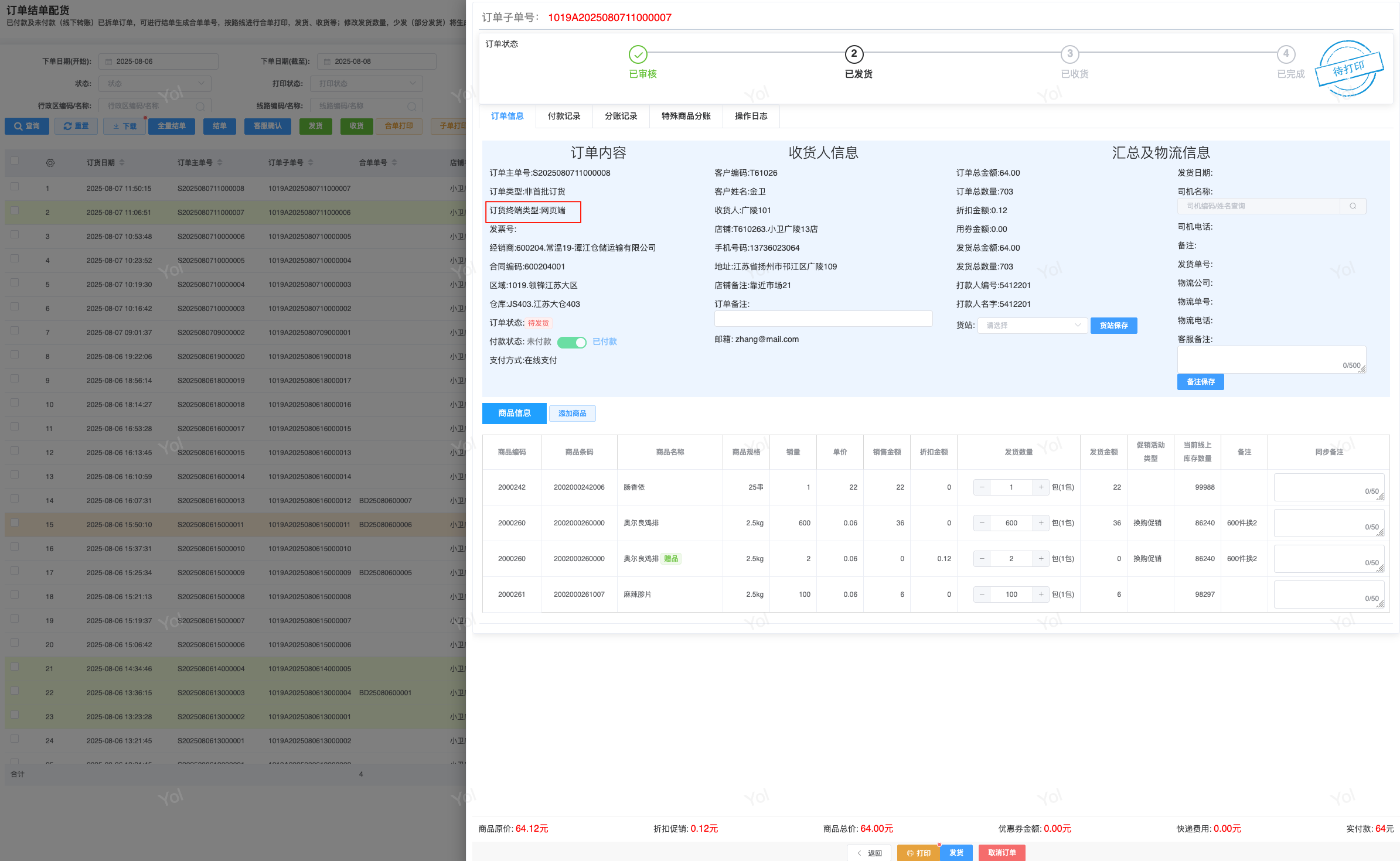Click the 重置 reset button
The width and height of the screenshot is (1400, 861).
point(76,126)
